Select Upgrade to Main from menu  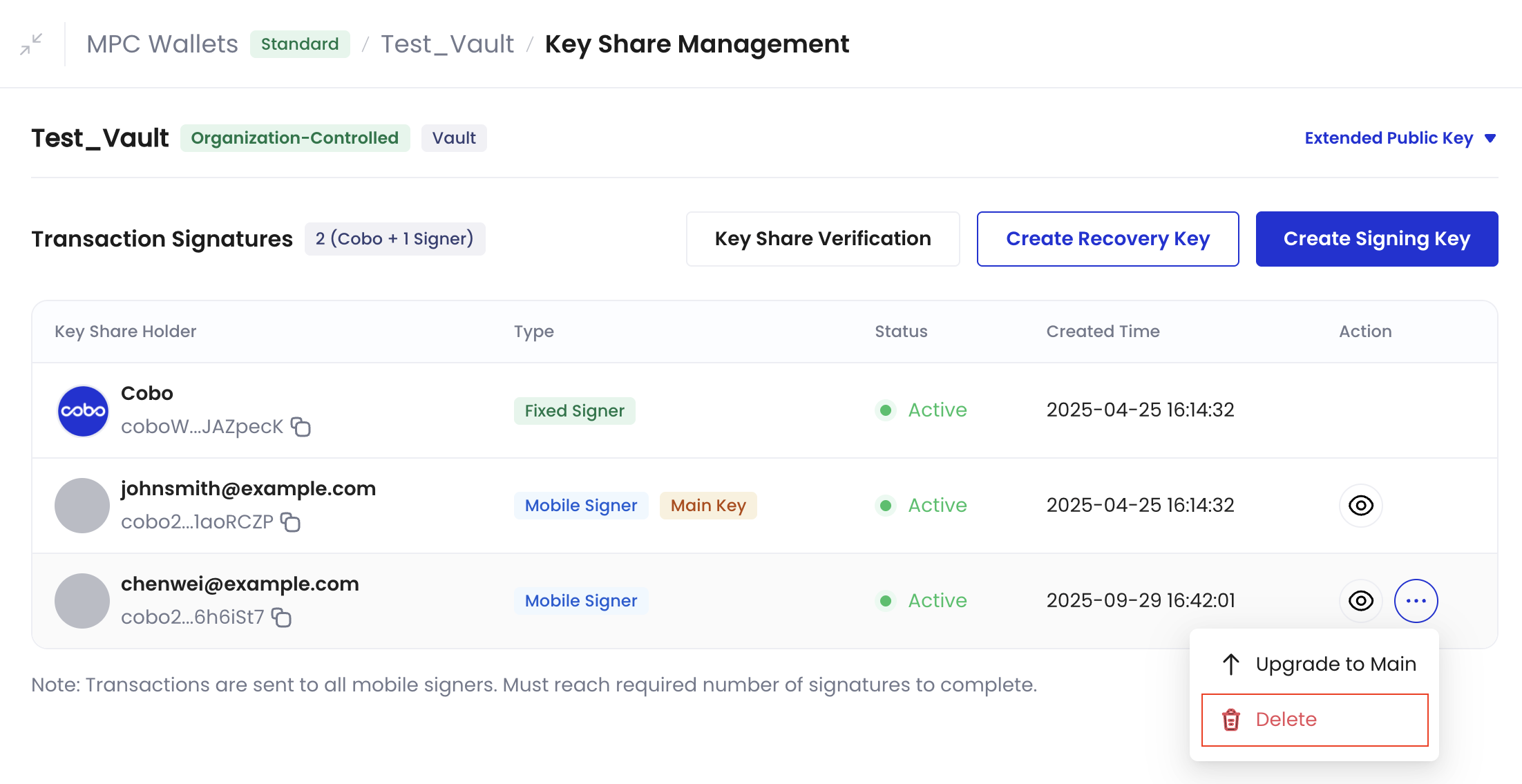pos(1335,665)
